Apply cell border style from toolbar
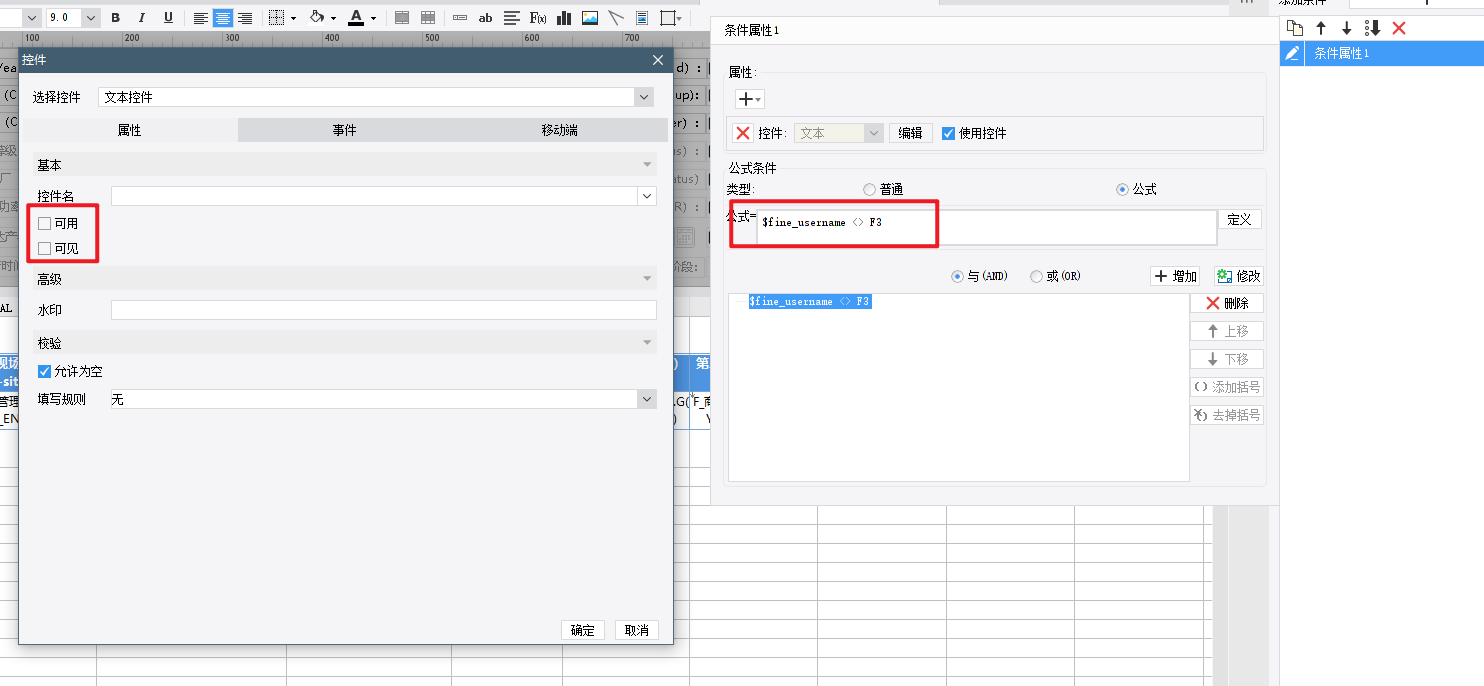The image size is (1484, 686). pos(278,18)
